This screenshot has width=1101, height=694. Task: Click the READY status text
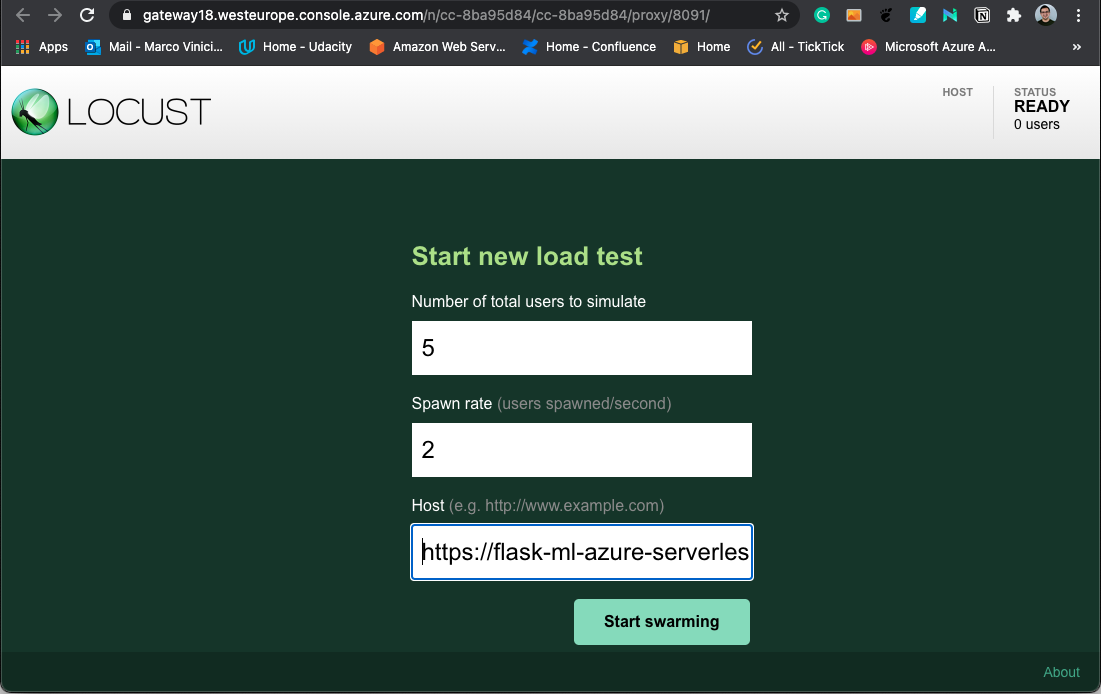pyautogui.click(x=1041, y=107)
